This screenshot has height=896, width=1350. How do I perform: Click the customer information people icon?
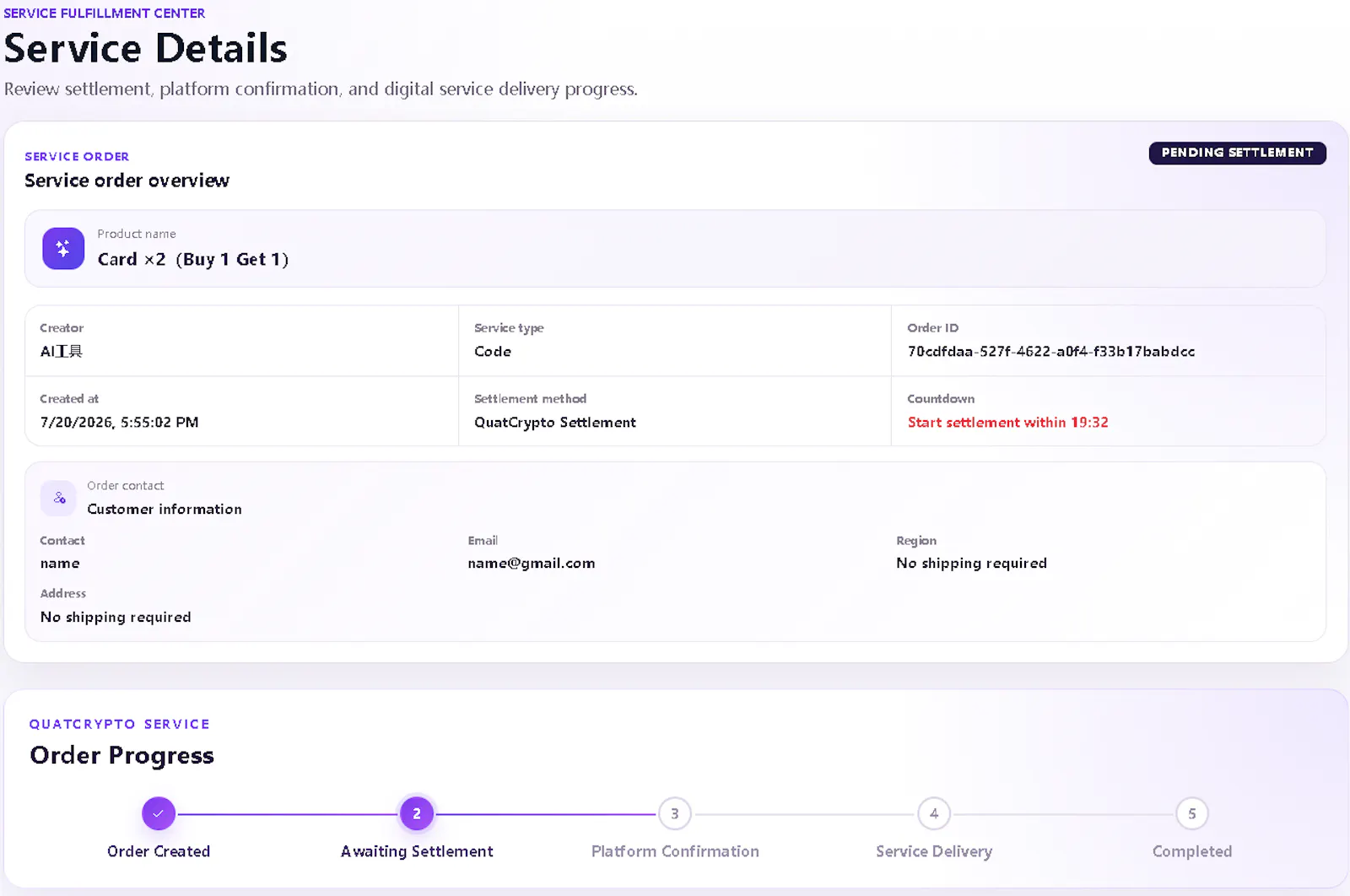pyautogui.click(x=59, y=498)
